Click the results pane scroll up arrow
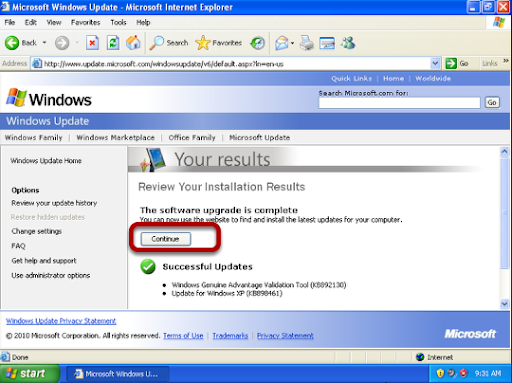512x383 pixels. pyautogui.click(x=505, y=152)
